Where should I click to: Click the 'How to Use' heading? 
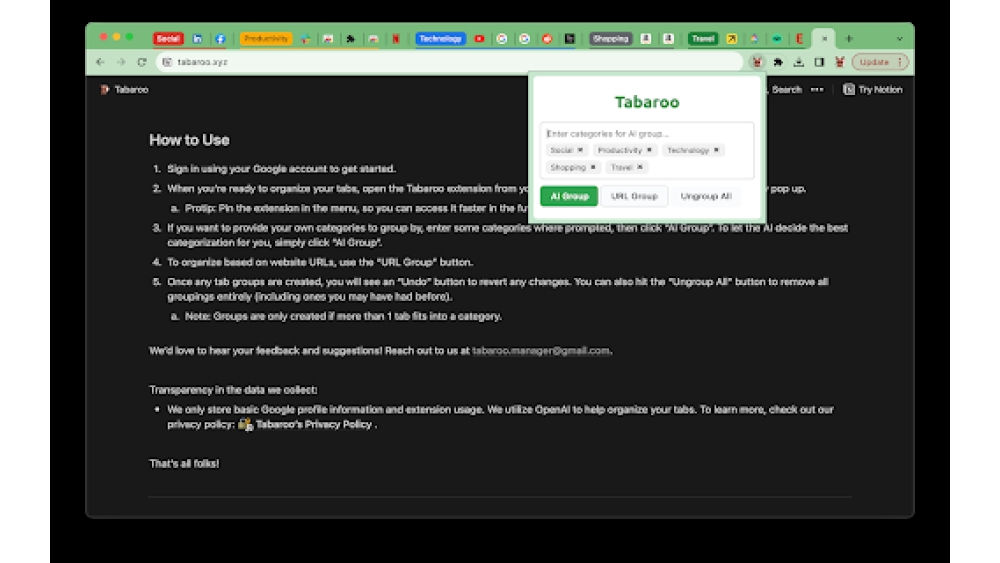coord(189,140)
